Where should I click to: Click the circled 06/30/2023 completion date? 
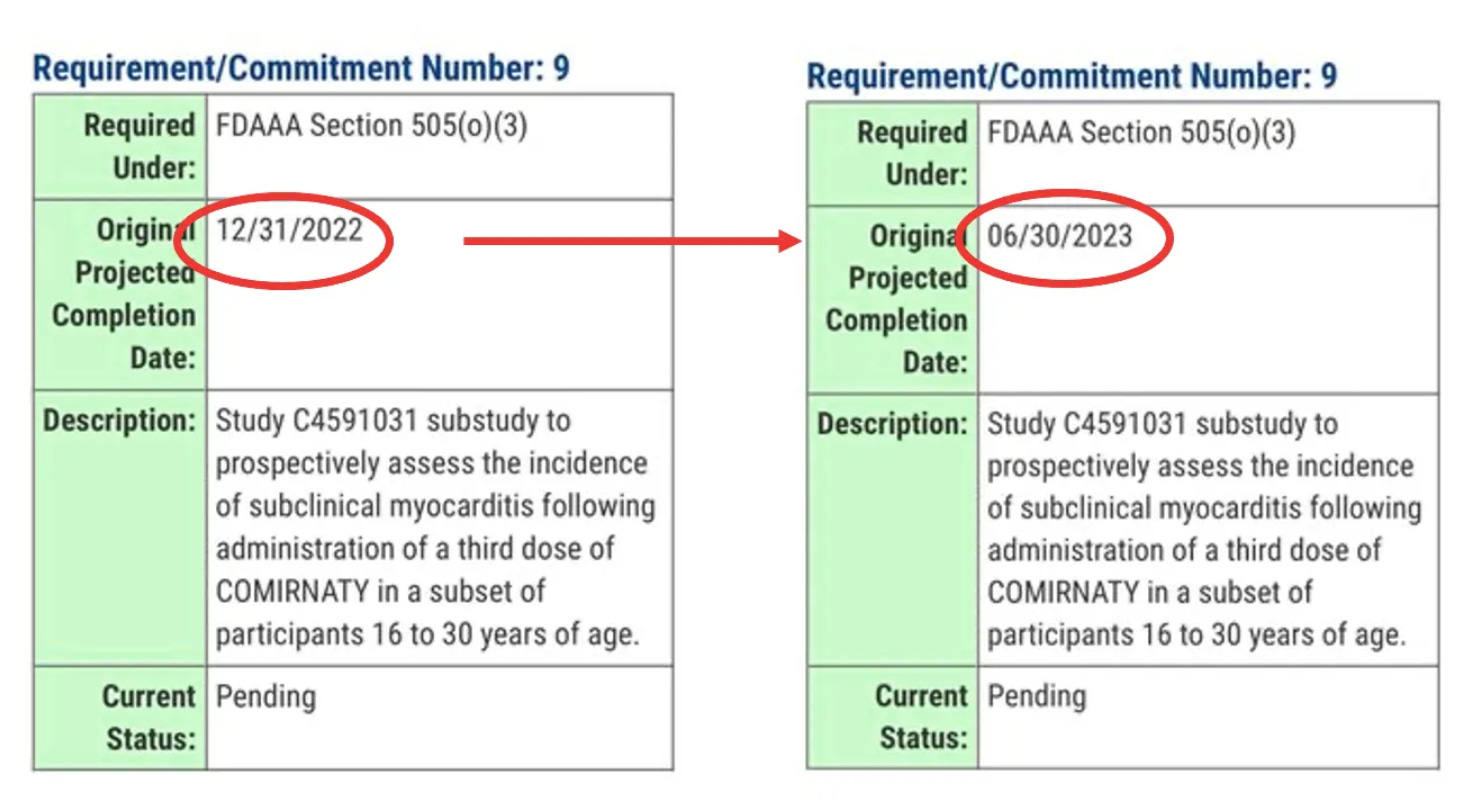1060,236
